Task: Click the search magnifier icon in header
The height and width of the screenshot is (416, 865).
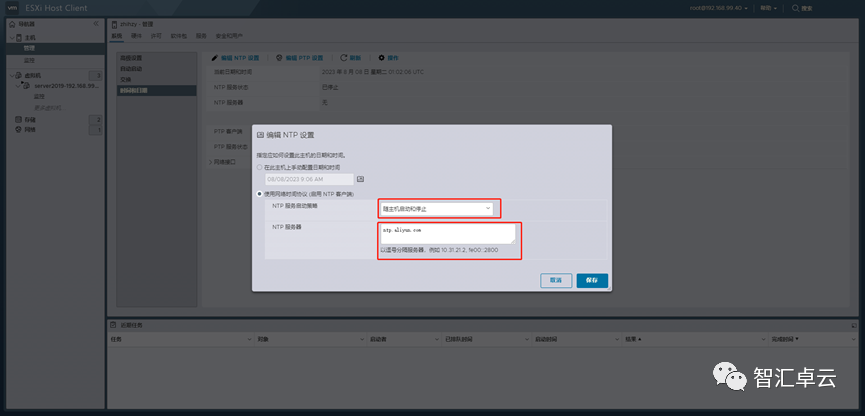Action: 795,8
